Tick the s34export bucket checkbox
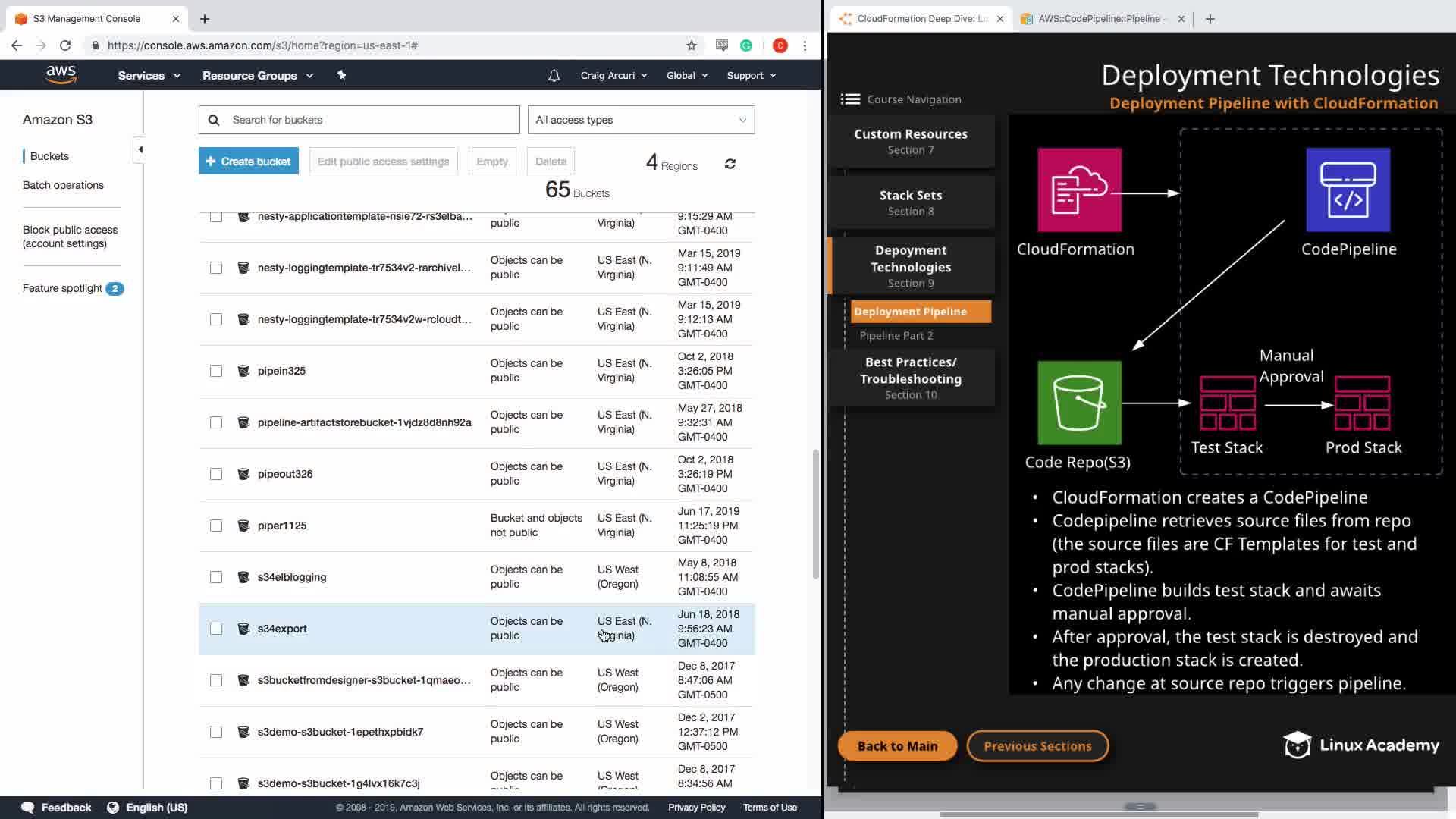Viewport: 1456px width, 819px height. [x=216, y=629]
